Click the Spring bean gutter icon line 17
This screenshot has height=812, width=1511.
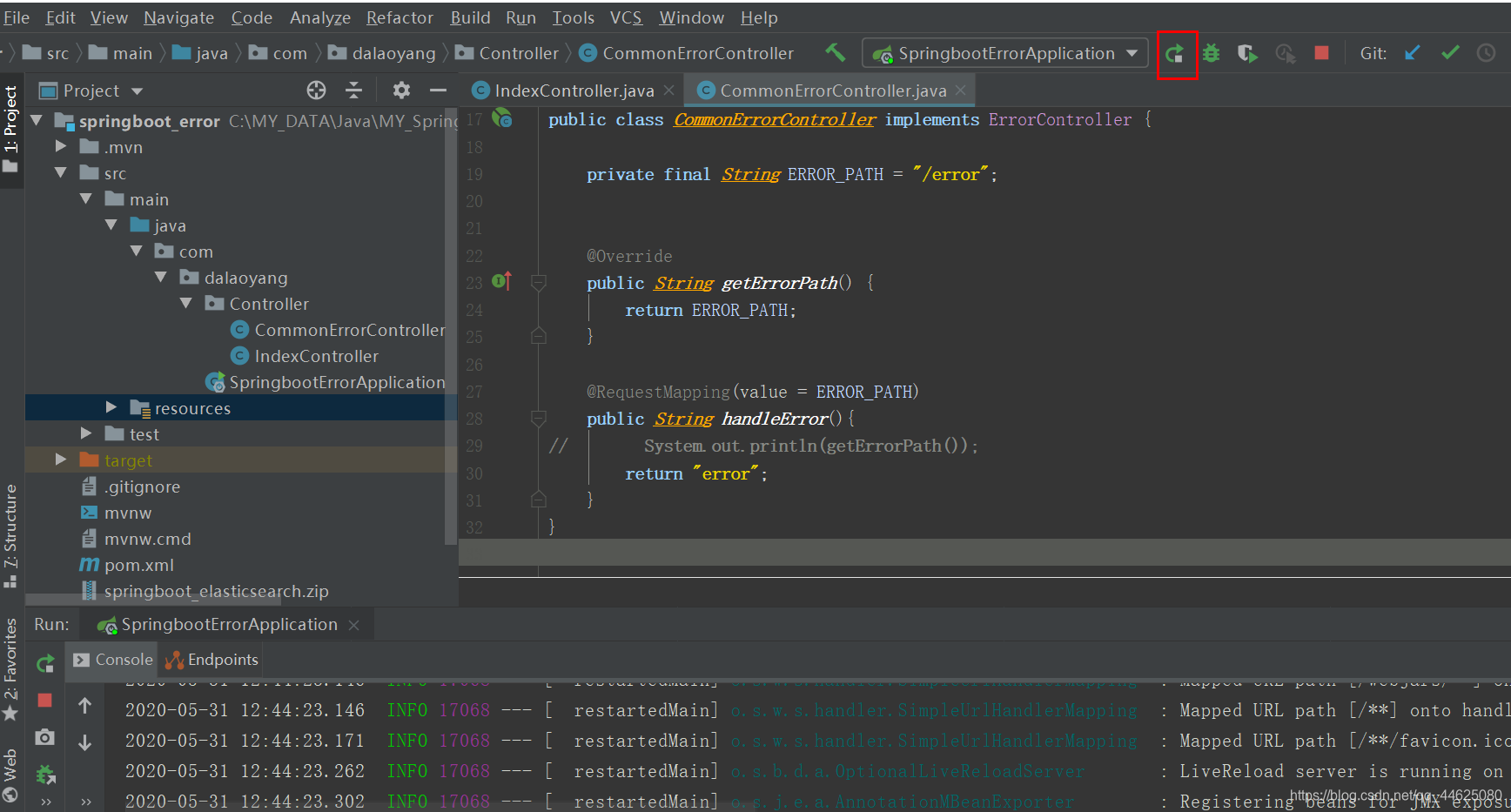[502, 117]
